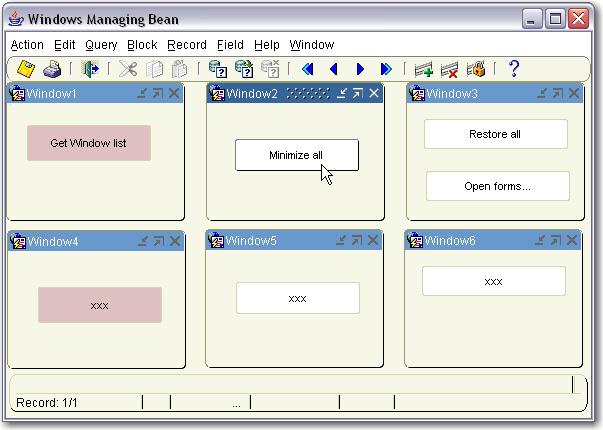Click the xxx button in Window4
Viewport: 603px width, 430px height.
pyautogui.click(x=100, y=305)
